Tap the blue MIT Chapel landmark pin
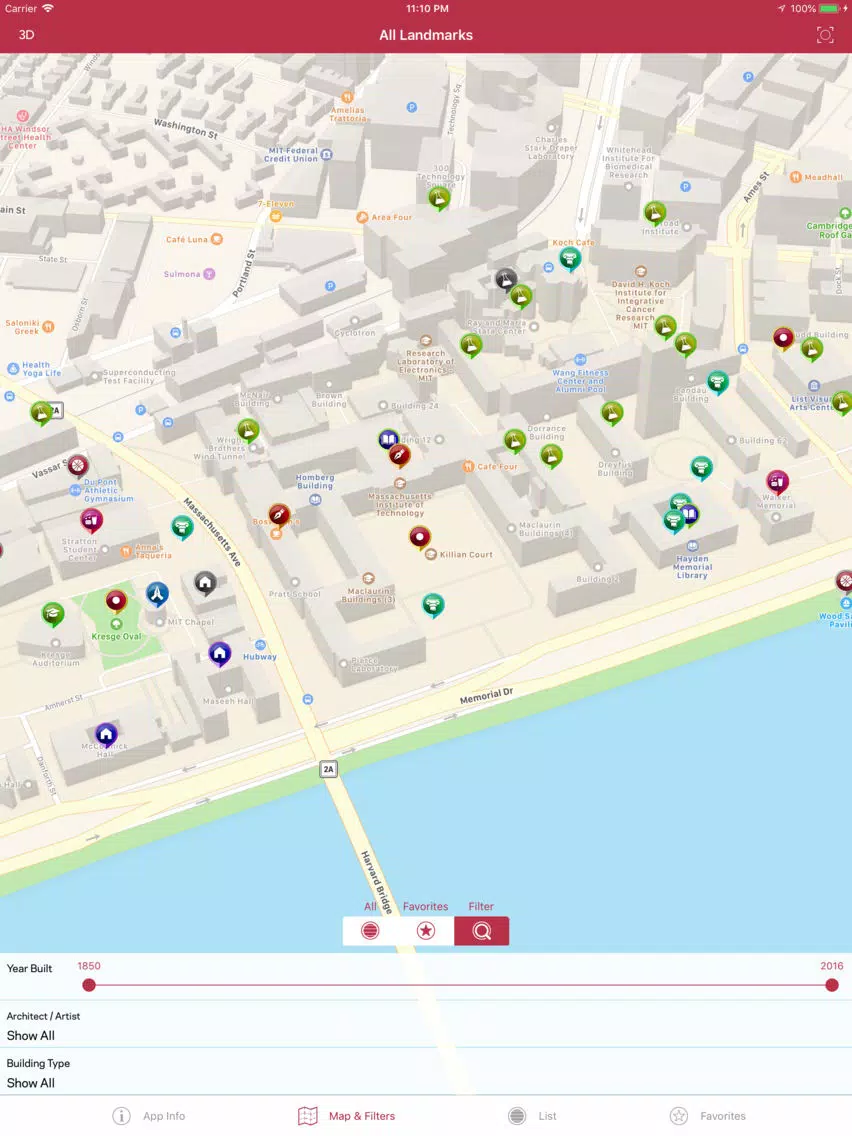 (x=157, y=593)
